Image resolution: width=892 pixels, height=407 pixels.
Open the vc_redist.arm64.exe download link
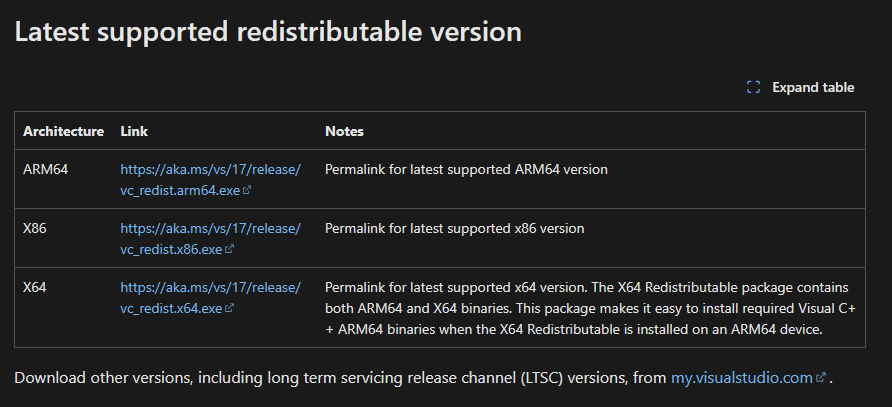click(x=210, y=179)
